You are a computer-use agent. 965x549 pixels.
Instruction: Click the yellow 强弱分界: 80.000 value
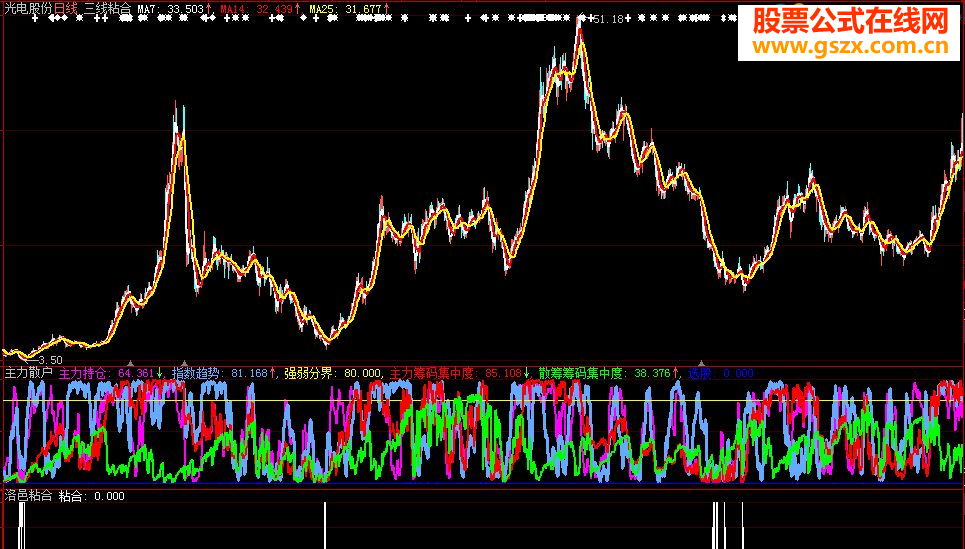point(332,373)
